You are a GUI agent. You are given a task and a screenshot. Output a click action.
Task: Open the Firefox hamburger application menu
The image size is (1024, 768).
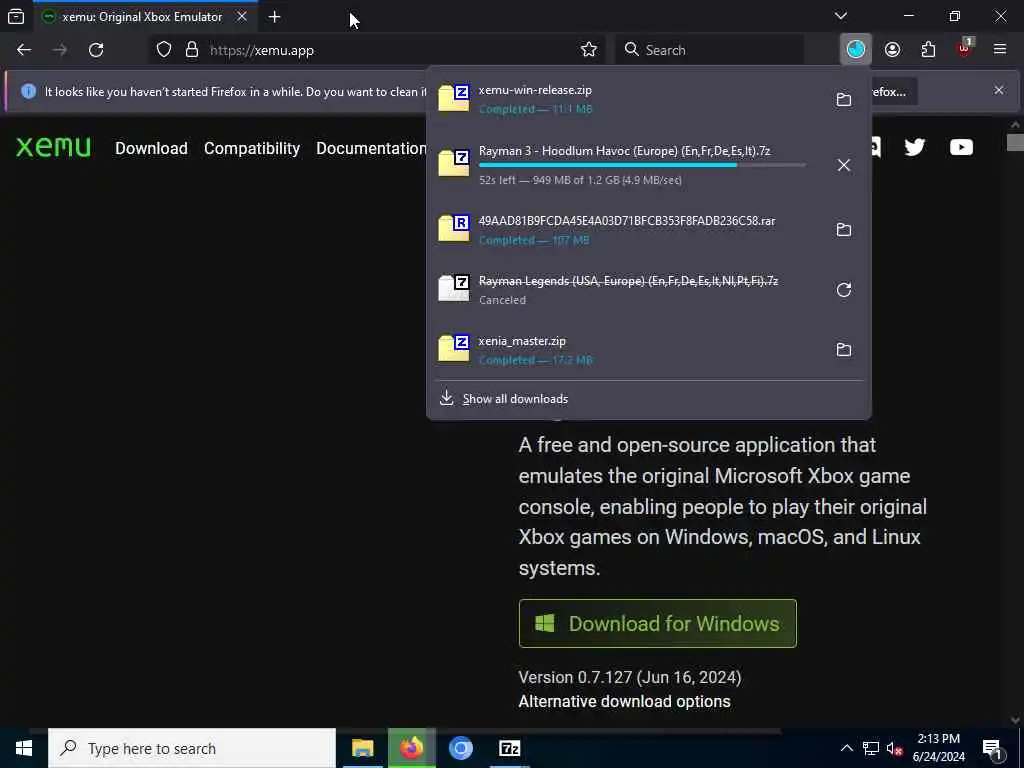[1000, 49]
